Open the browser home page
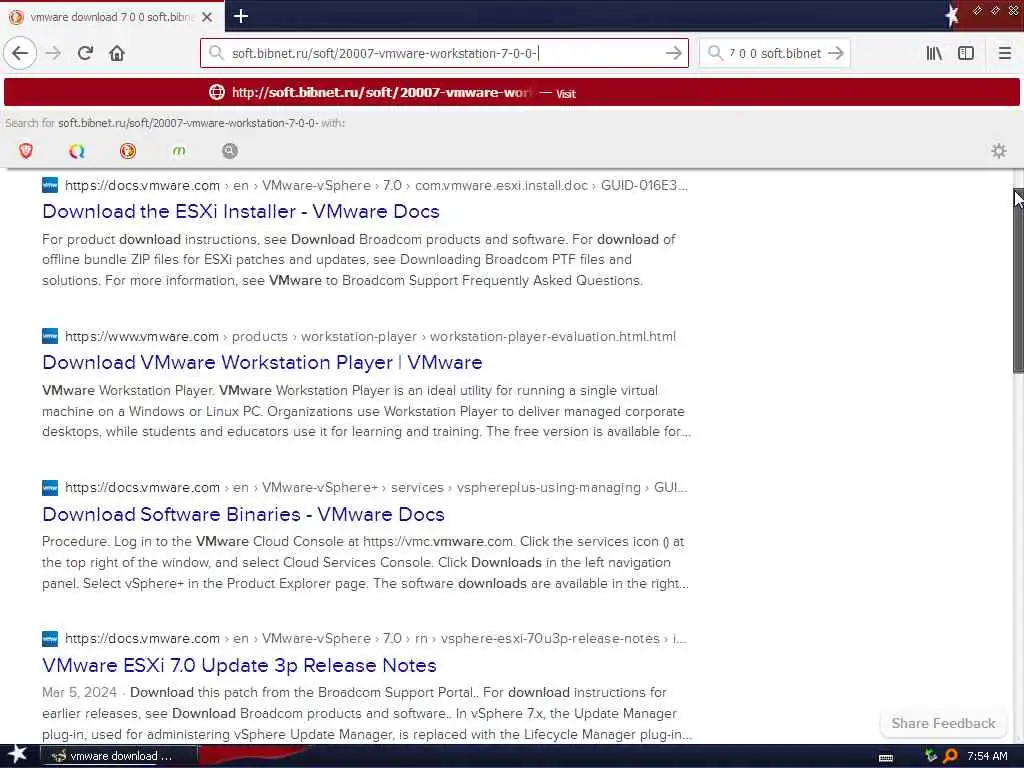 [117, 53]
